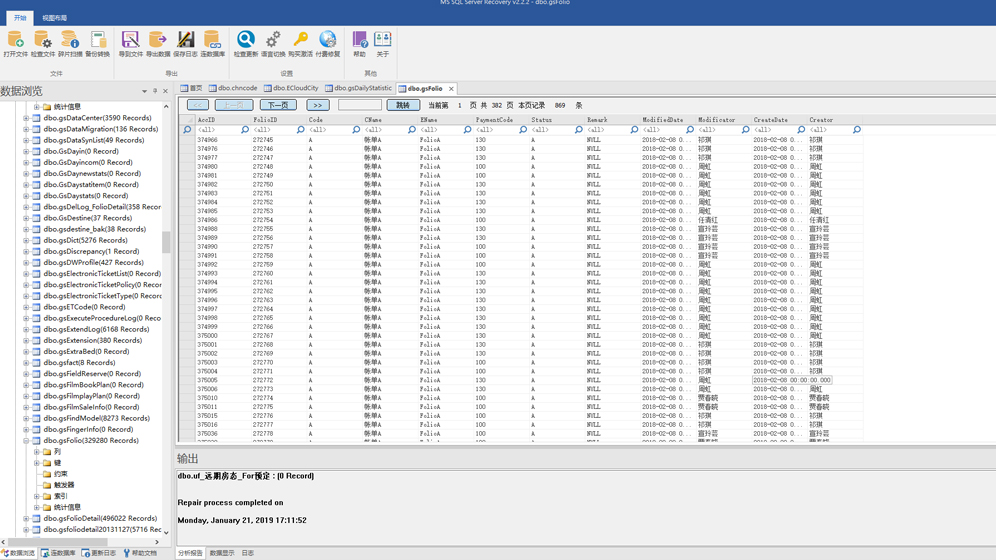Select the 日志 bottom tab
This screenshot has height=560, width=996.
pyautogui.click(x=248, y=553)
